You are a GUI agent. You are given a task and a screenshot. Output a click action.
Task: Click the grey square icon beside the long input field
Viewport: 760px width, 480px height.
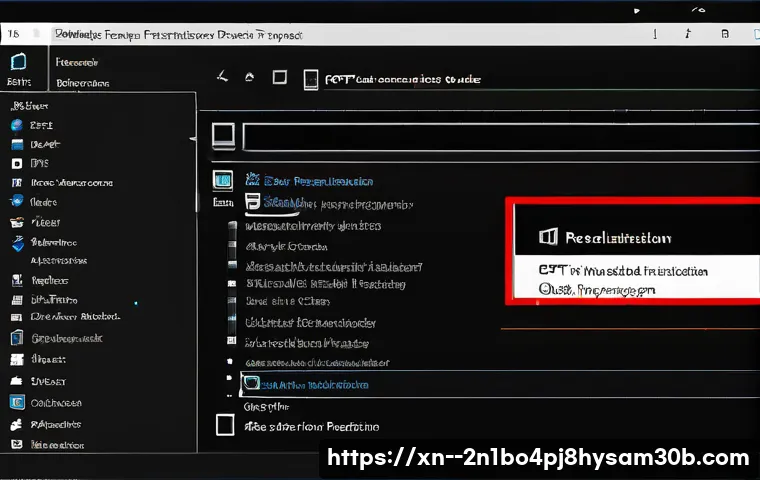point(223,135)
